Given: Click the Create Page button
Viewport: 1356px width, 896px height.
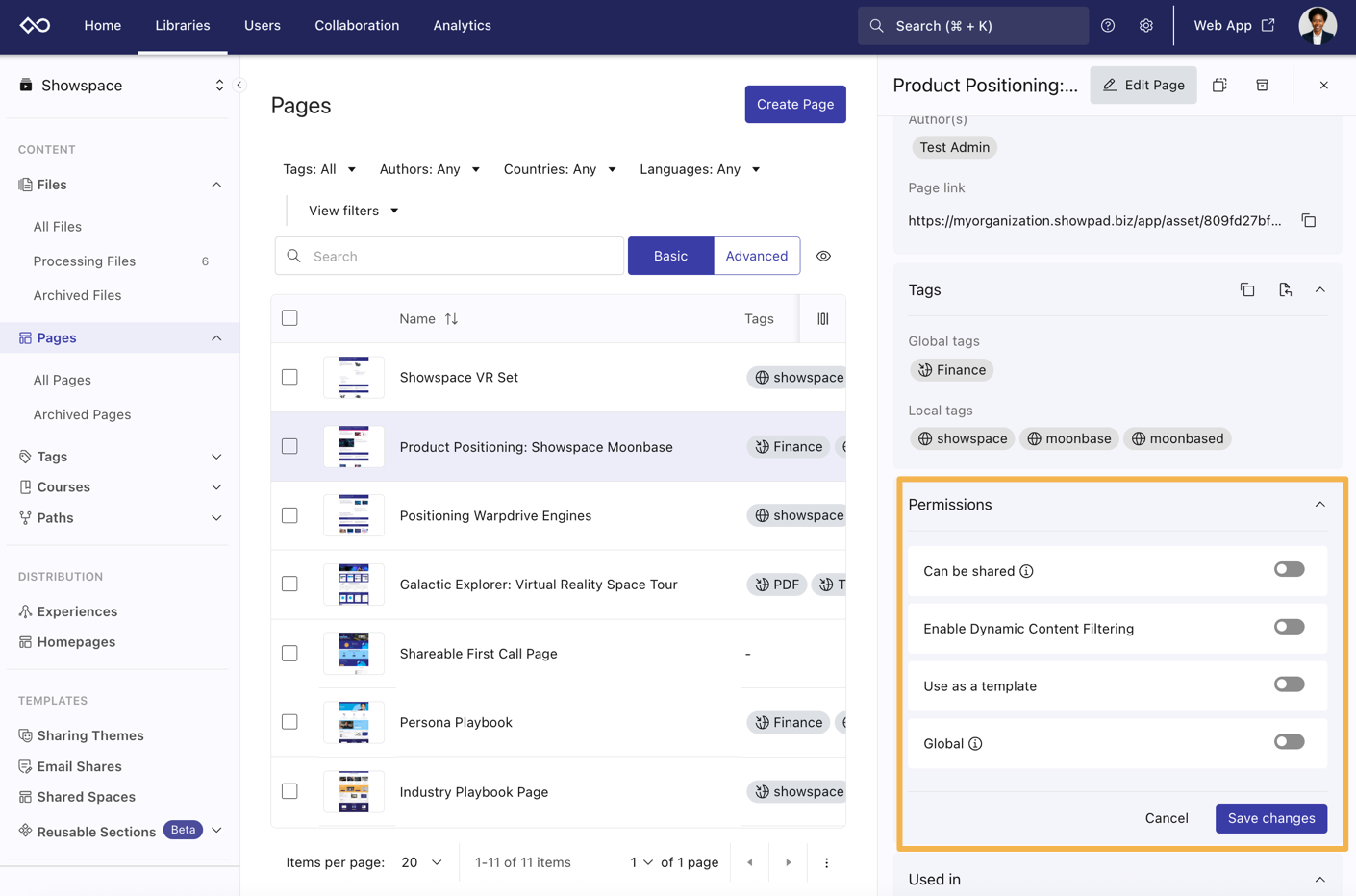Looking at the screenshot, I should point(794,105).
